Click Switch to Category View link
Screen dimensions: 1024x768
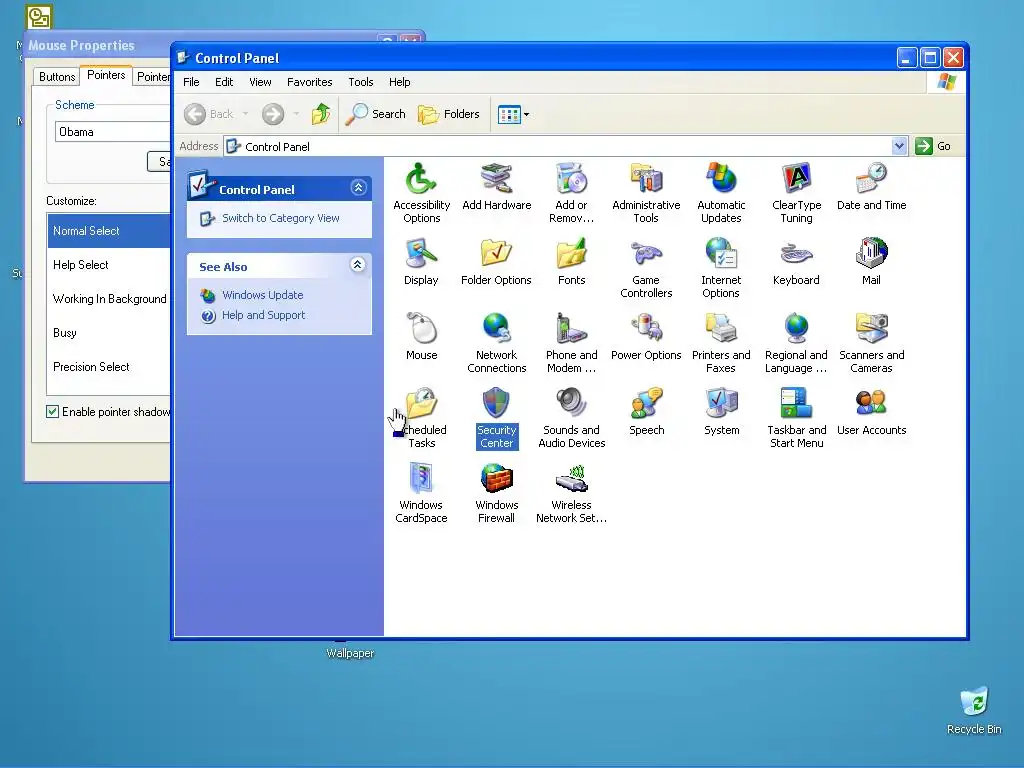click(280, 218)
